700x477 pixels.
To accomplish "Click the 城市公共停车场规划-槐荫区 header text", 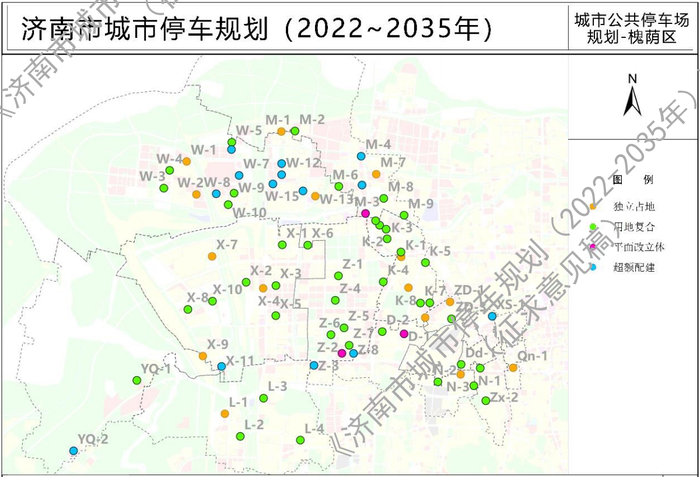I will tap(631, 28).
